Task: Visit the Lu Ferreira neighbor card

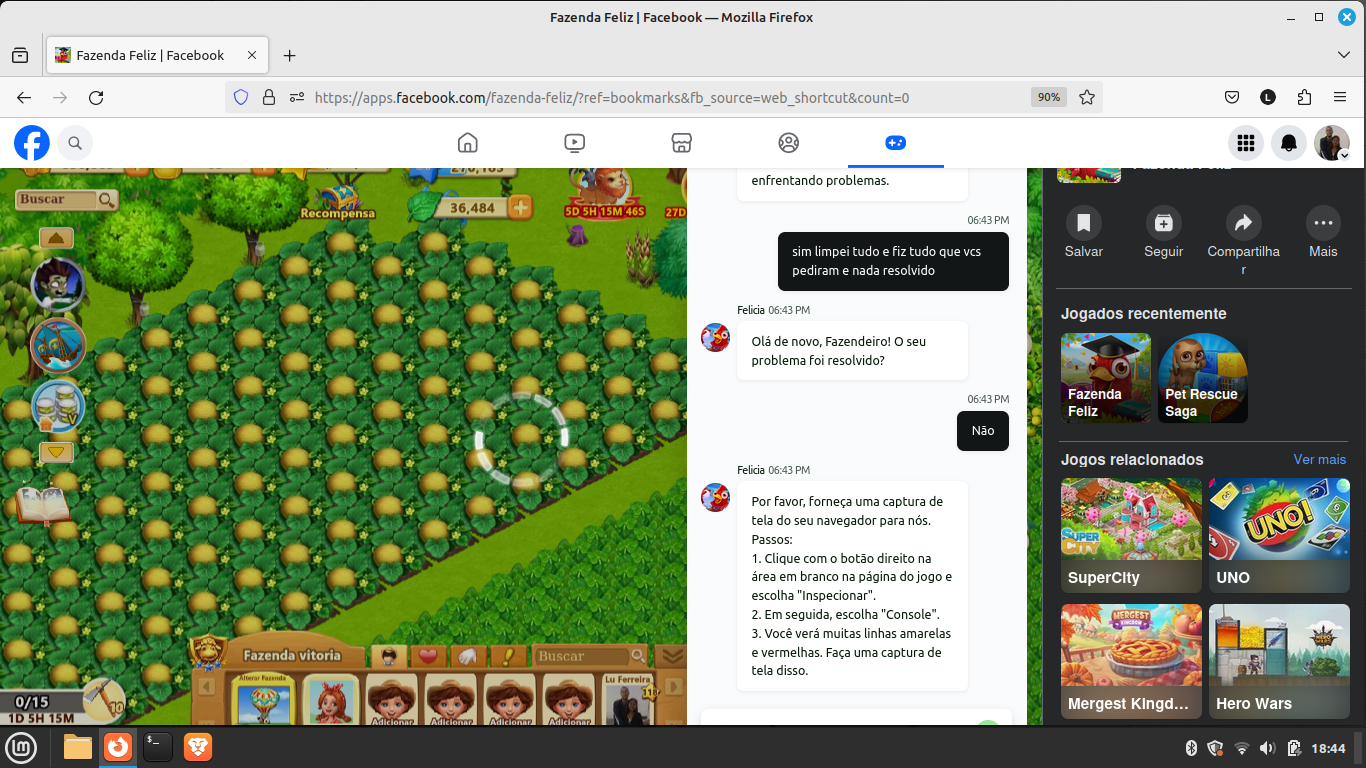Action: (x=628, y=700)
